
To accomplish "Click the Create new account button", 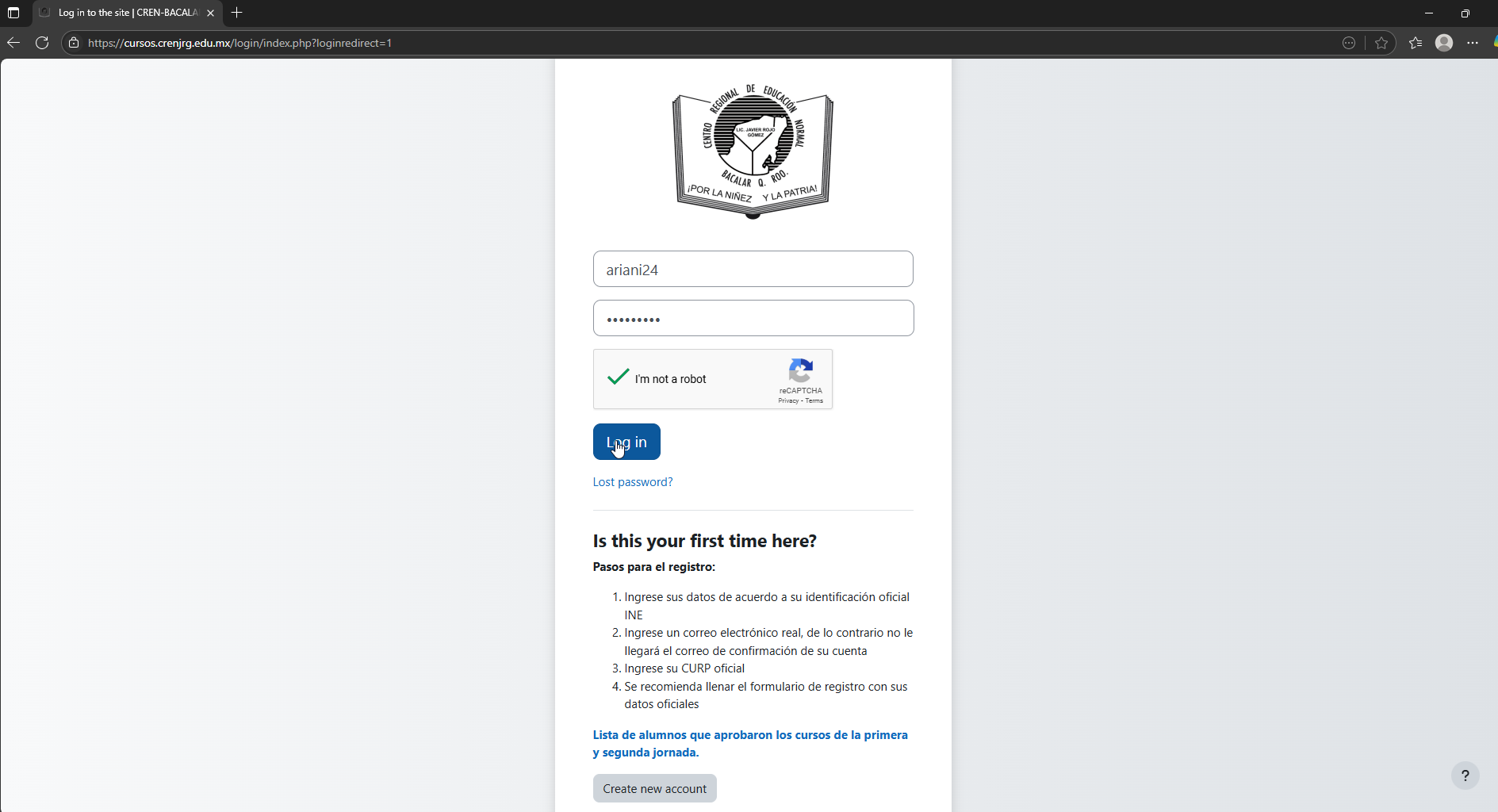I will pyautogui.click(x=655, y=788).
